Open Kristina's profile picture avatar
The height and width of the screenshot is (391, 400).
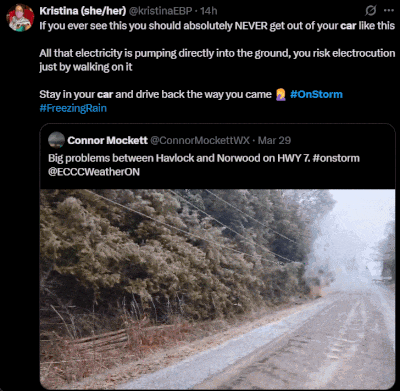[x=20, y=18]
